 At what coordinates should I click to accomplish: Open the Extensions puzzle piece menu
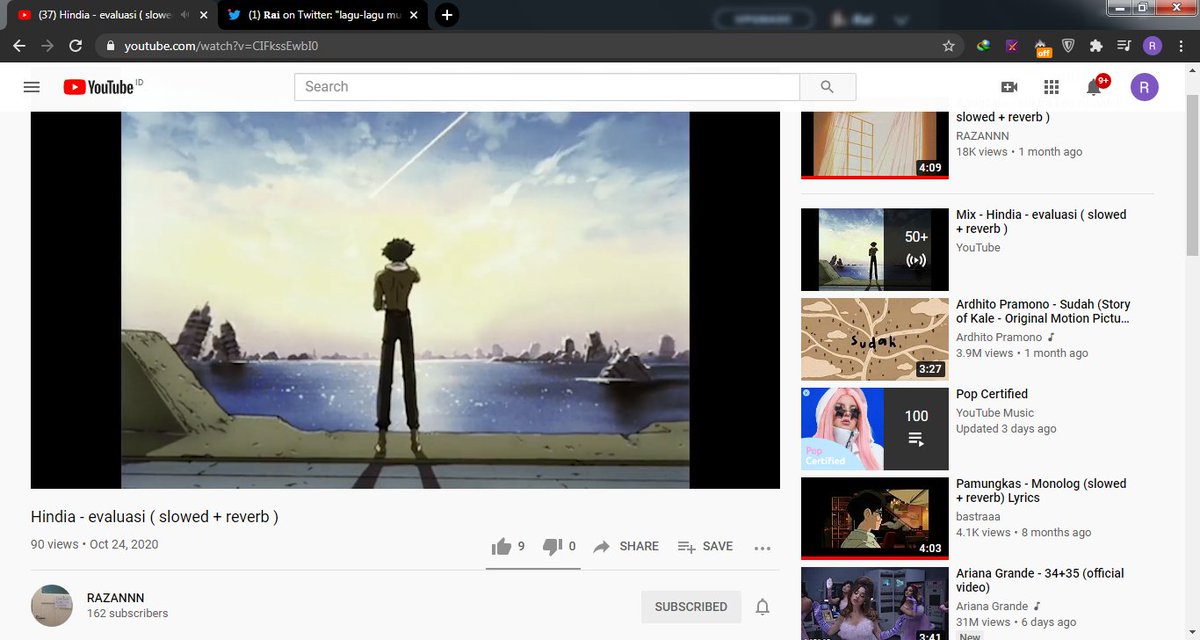(1096, 45)
